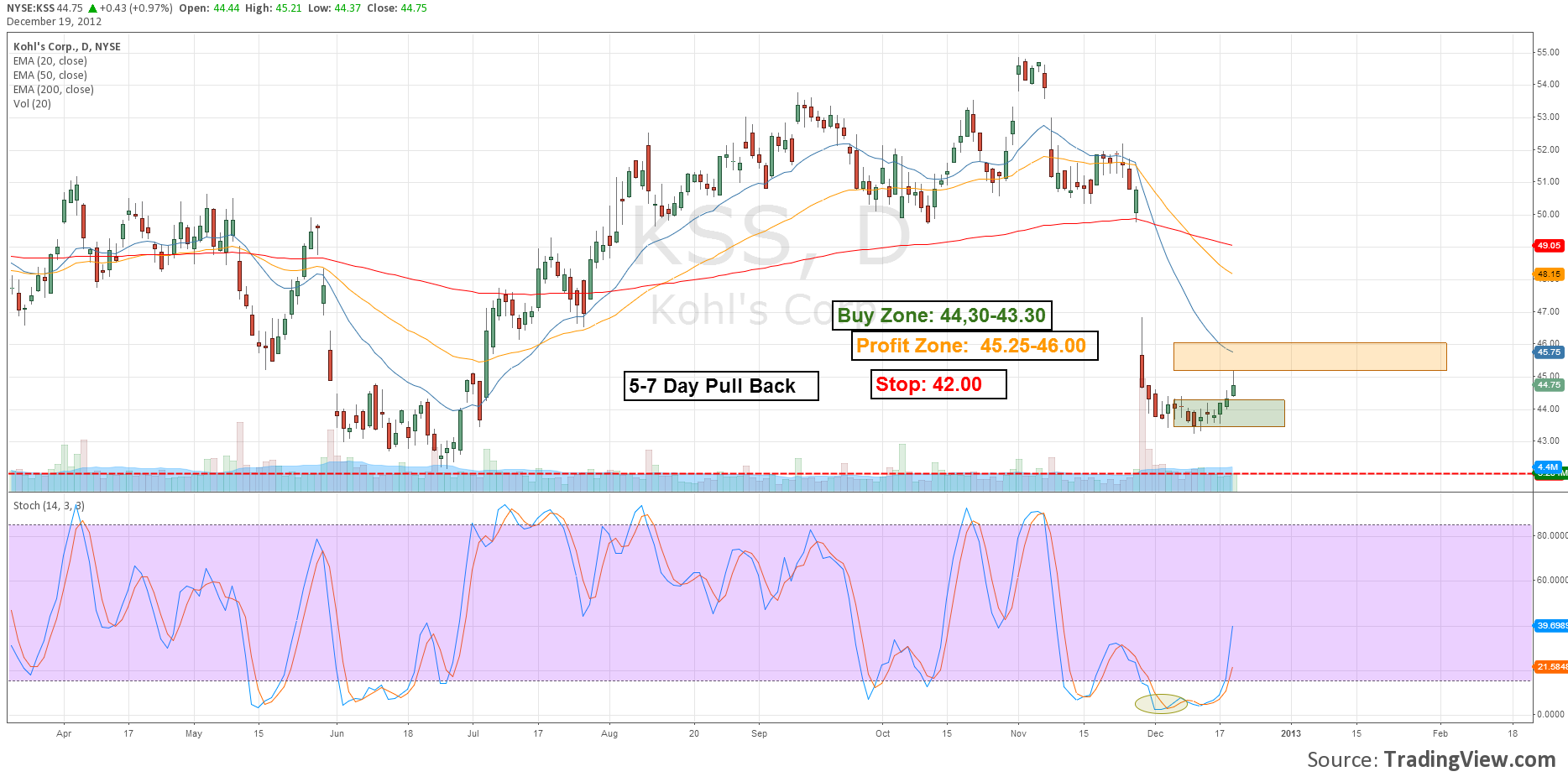Open the TradingView.com source link
Image resolution: width=1568 pixels, height=782 pixels.
coord(1469,759)
